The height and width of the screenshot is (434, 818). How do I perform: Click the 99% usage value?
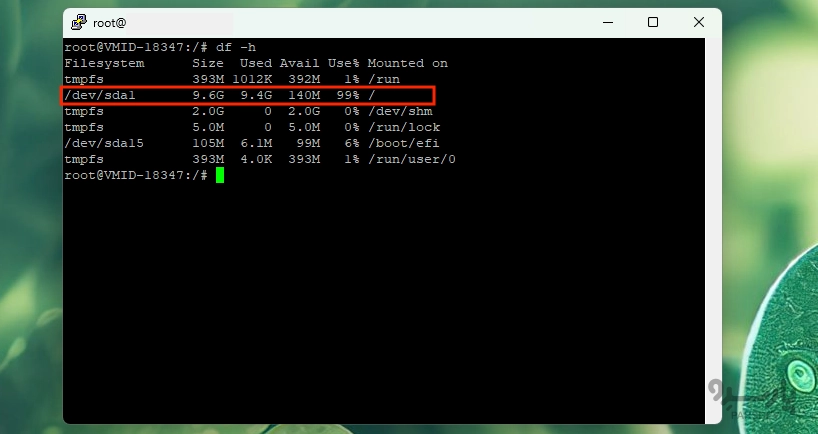(348, 95)
